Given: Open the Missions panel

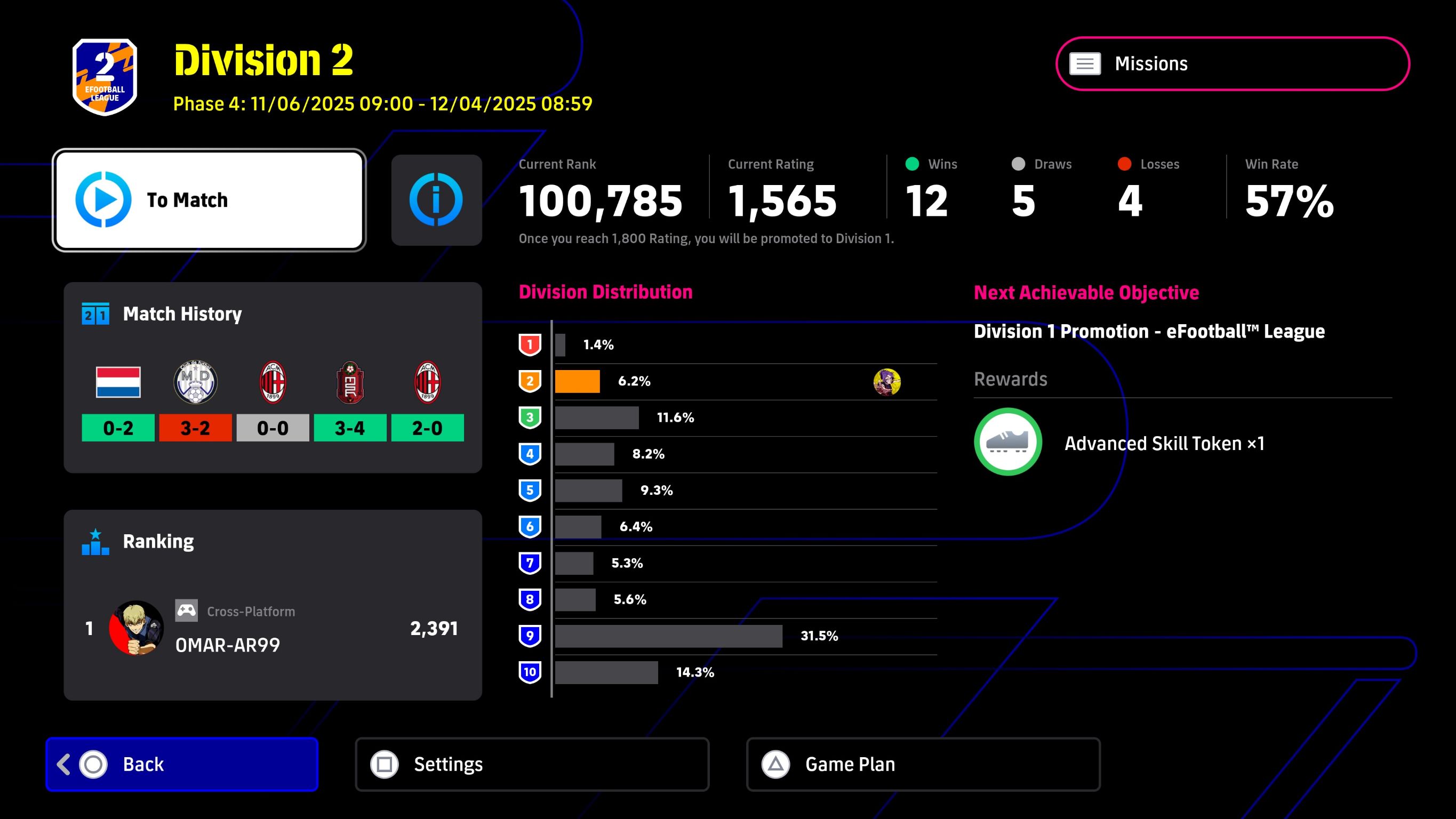Looking at the screenshot, I should coord(1232,64).
